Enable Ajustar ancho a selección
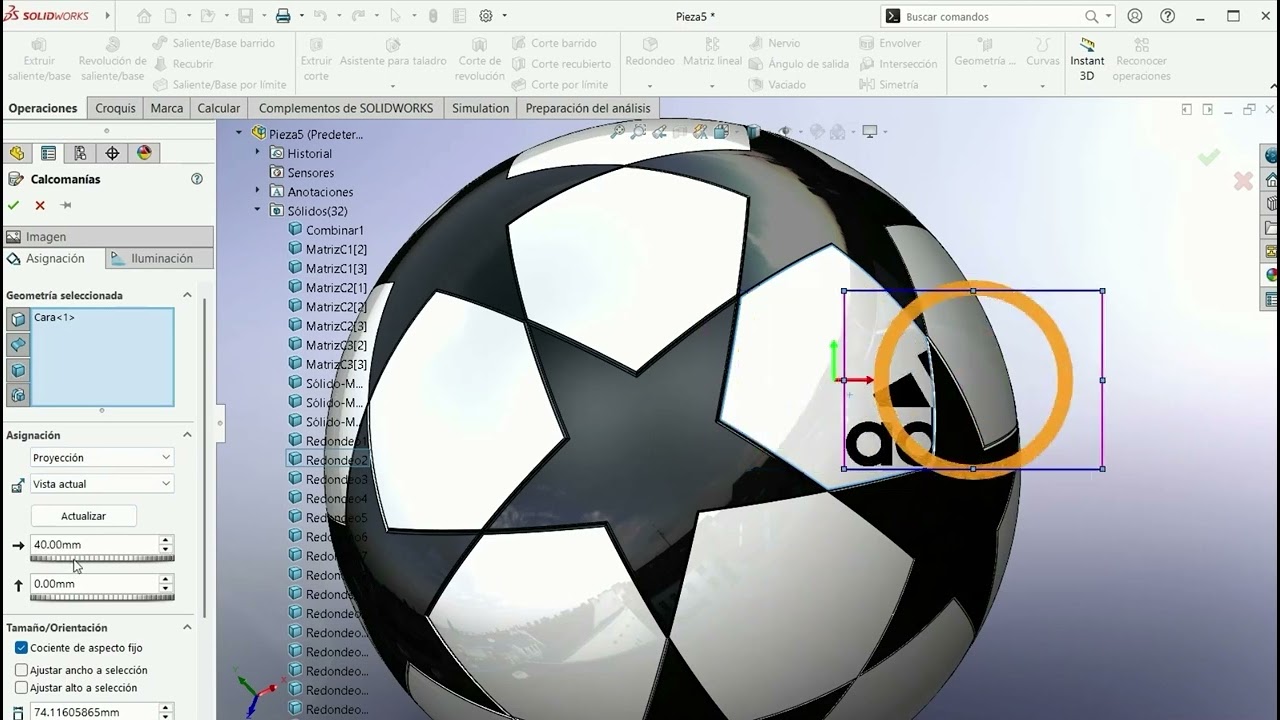Viewport: 1280px width, 720px height. 21,670
